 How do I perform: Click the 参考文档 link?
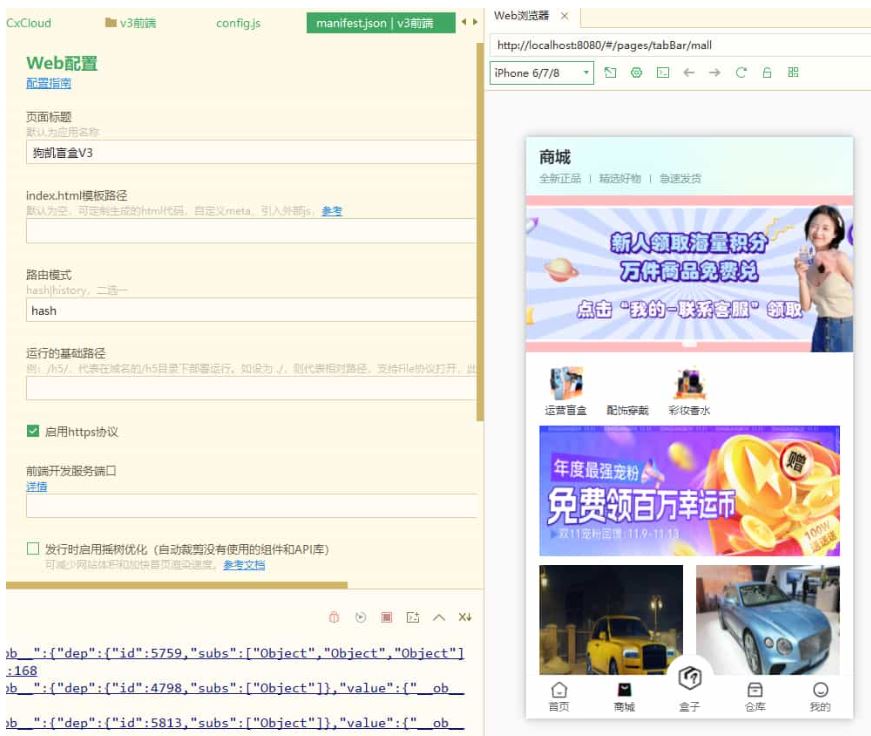[x=243, y=565]
